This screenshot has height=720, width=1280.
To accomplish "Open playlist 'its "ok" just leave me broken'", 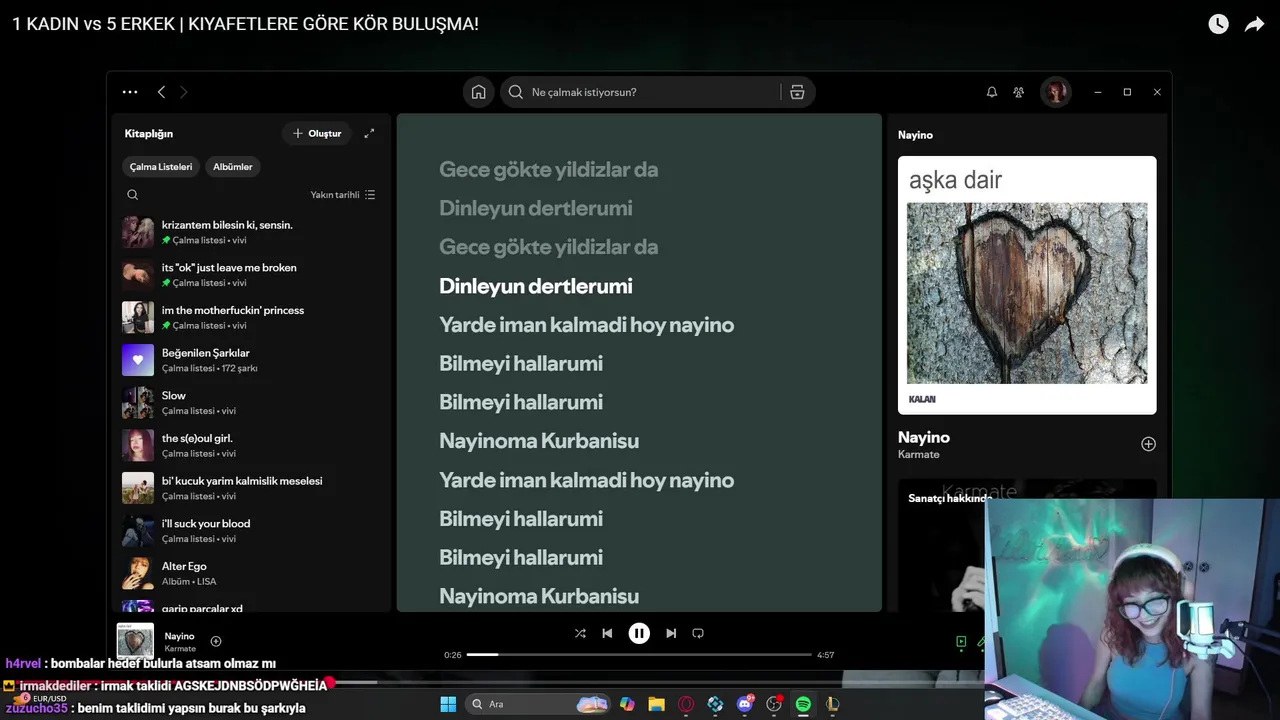I will coord(250,275).
